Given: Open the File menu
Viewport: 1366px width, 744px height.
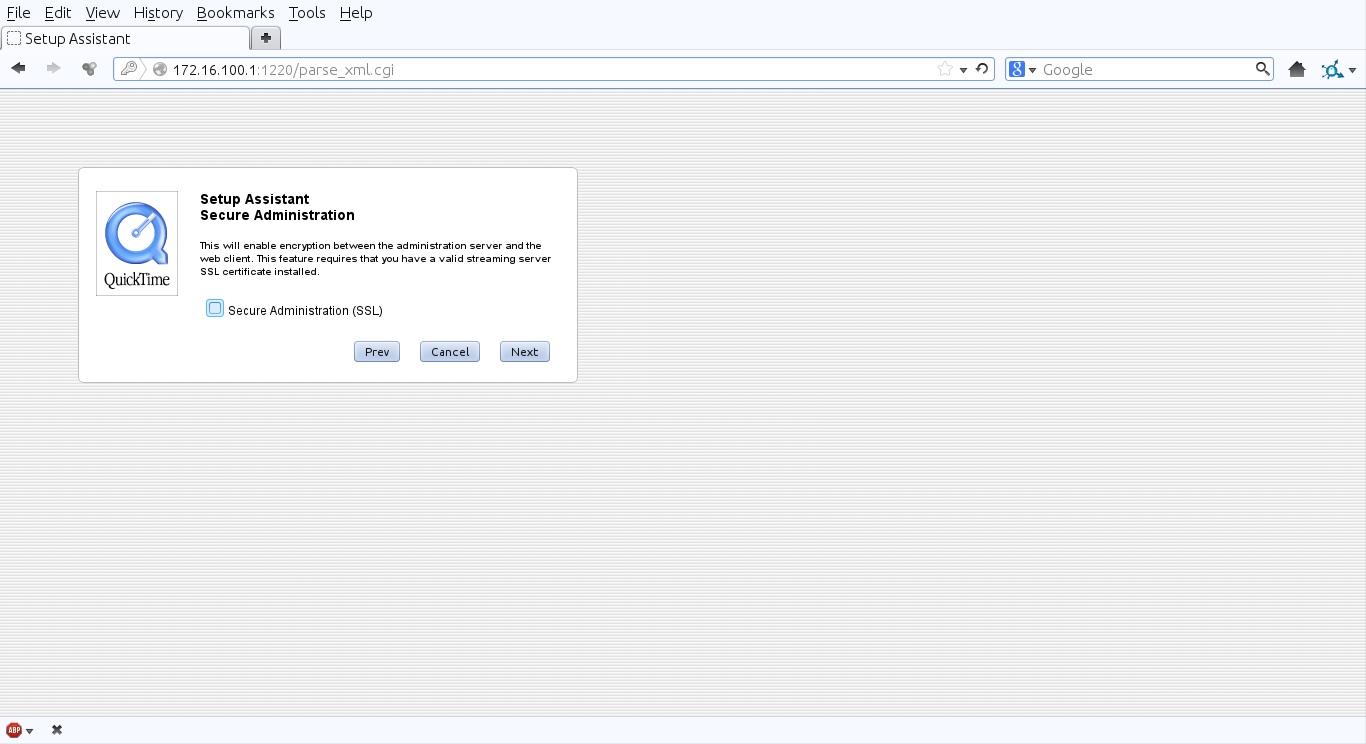Looking at the screenshot, I should click(x=18, y=13).
